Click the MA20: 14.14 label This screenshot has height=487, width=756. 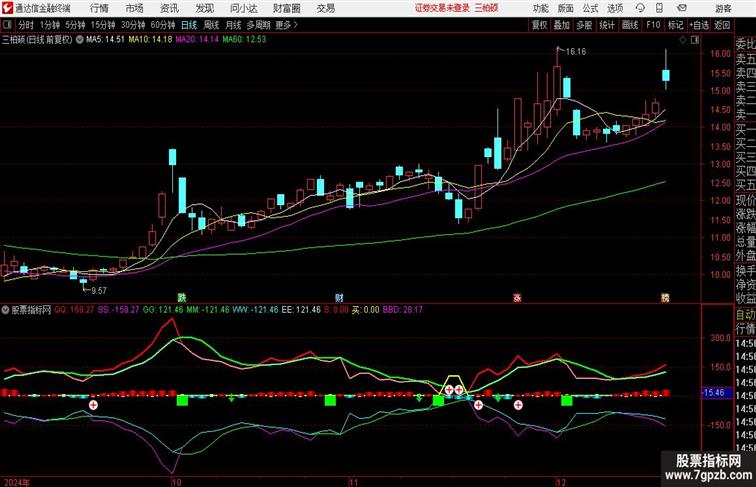(197, 40)
